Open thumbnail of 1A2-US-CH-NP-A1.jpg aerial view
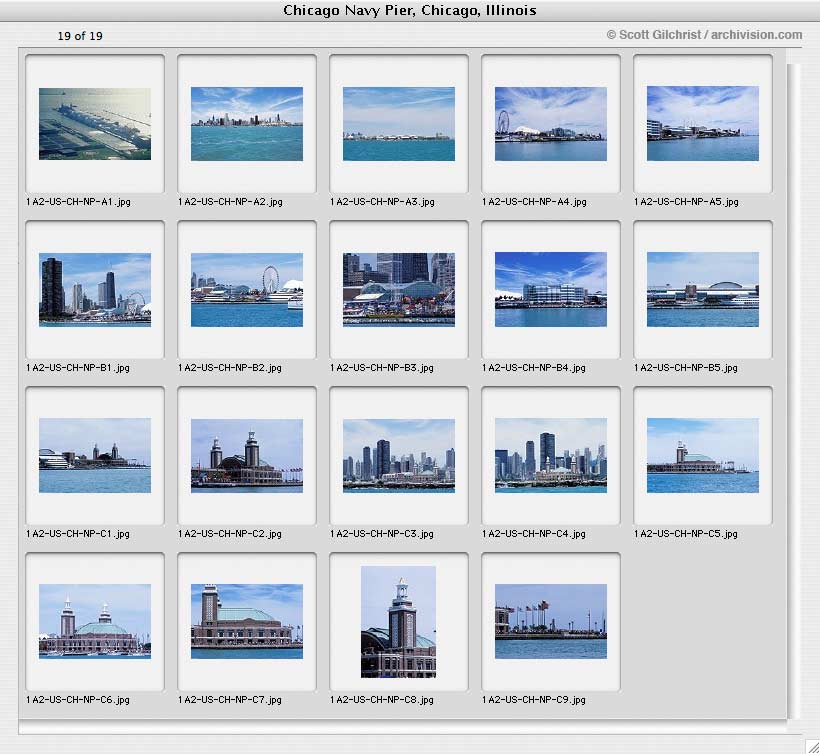Image resolution: width=820 pixels, height=754 pixels. point(95,124)
